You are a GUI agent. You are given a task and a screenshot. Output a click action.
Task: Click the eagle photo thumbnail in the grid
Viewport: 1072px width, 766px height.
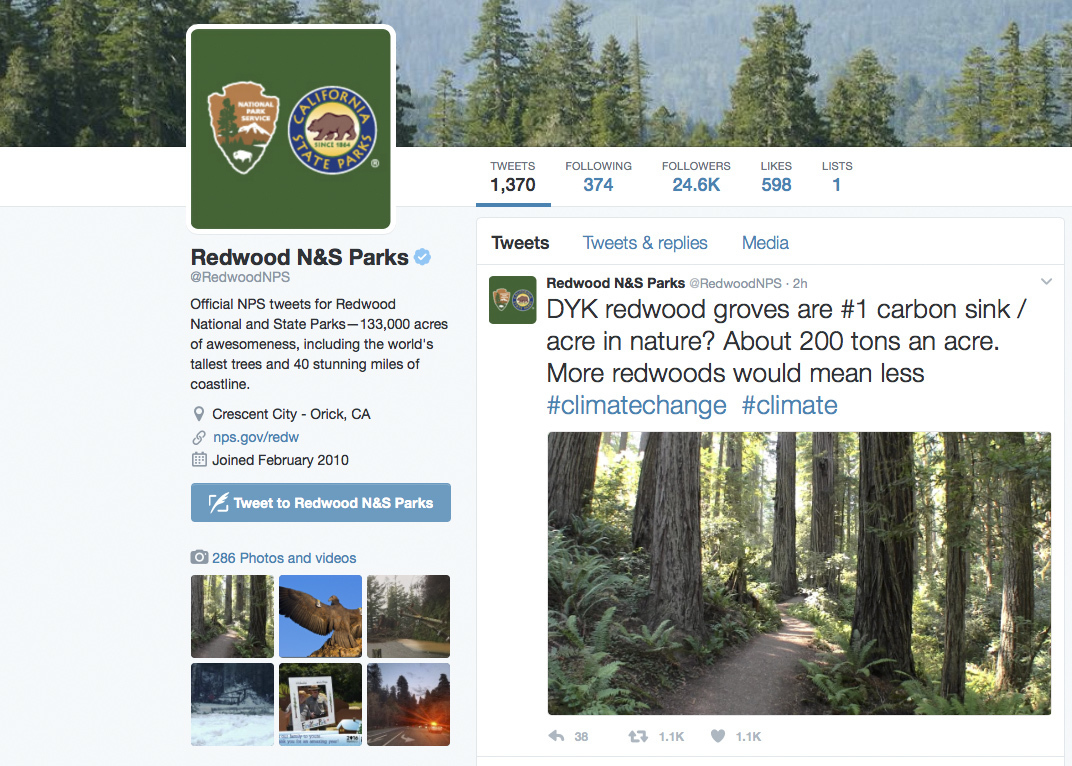click(320, 616)
